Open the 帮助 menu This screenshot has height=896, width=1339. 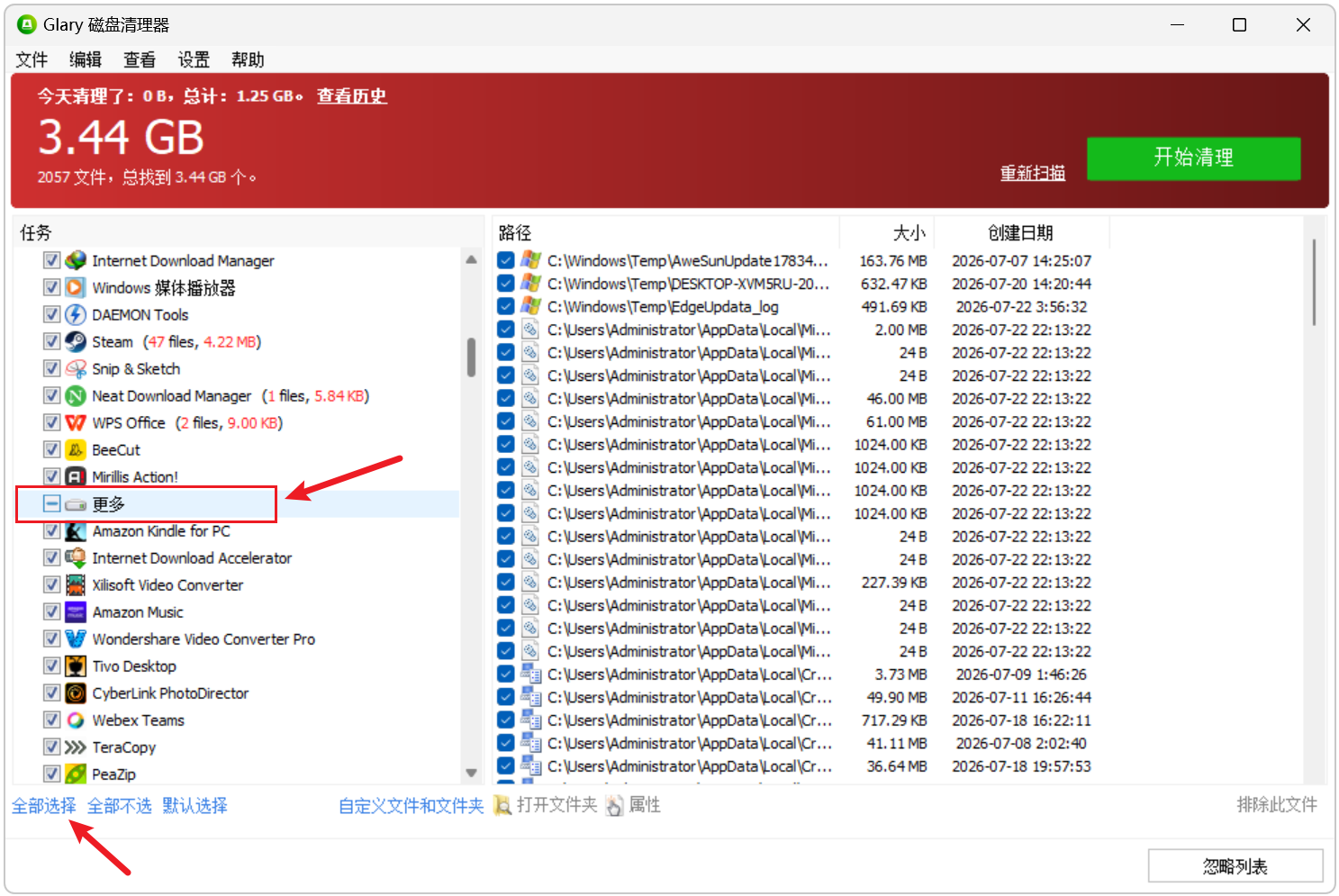click(248, 59)
